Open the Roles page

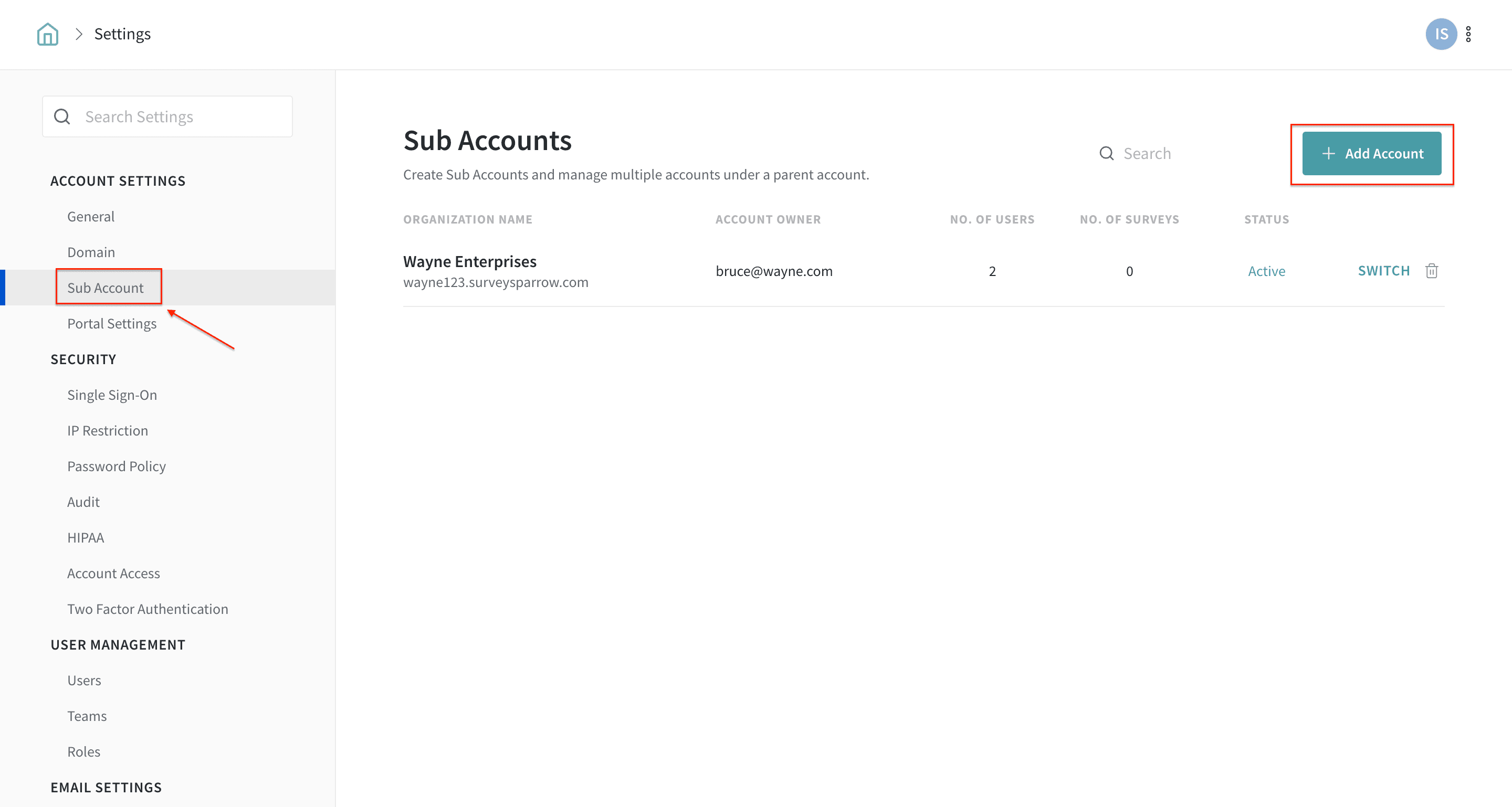point(83,752)
